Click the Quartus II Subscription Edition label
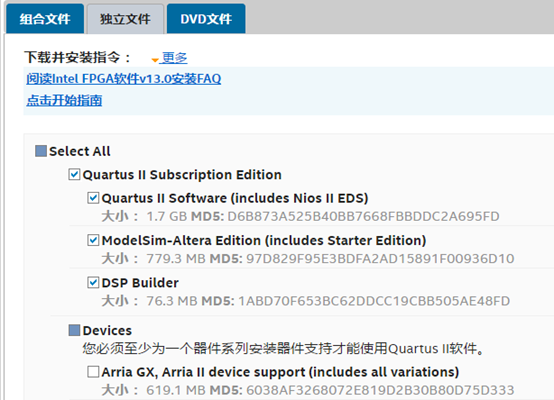The width and height of the screenshot is (554, 400). 182,175
